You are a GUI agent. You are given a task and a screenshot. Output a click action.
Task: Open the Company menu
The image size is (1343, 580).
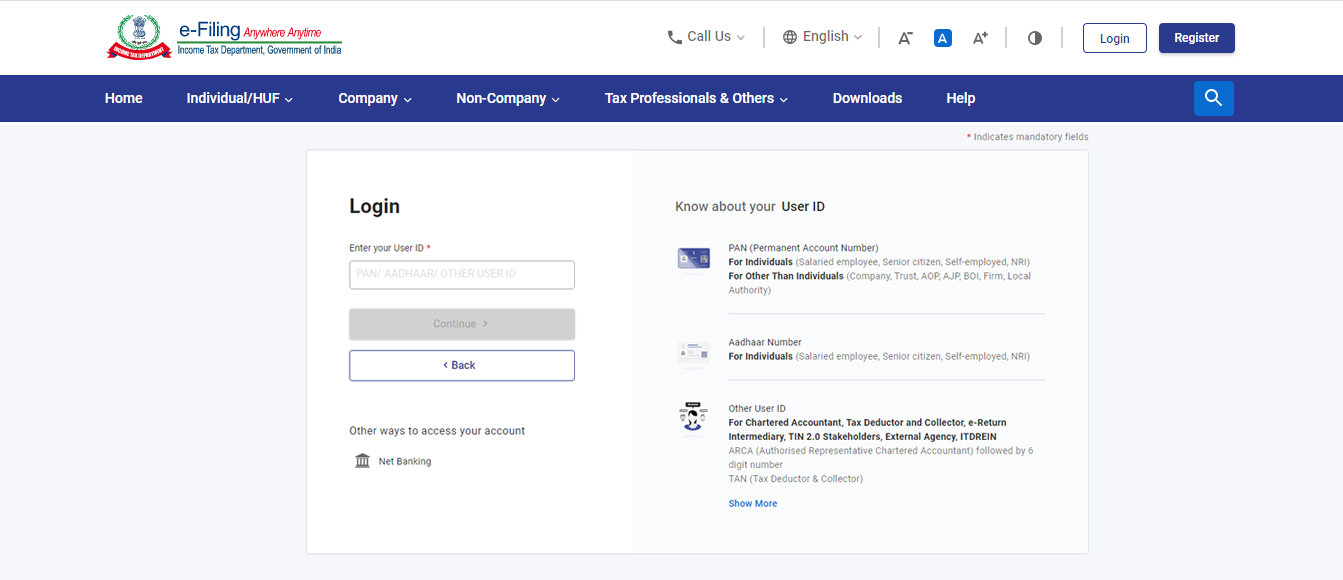tap(374, 98)
